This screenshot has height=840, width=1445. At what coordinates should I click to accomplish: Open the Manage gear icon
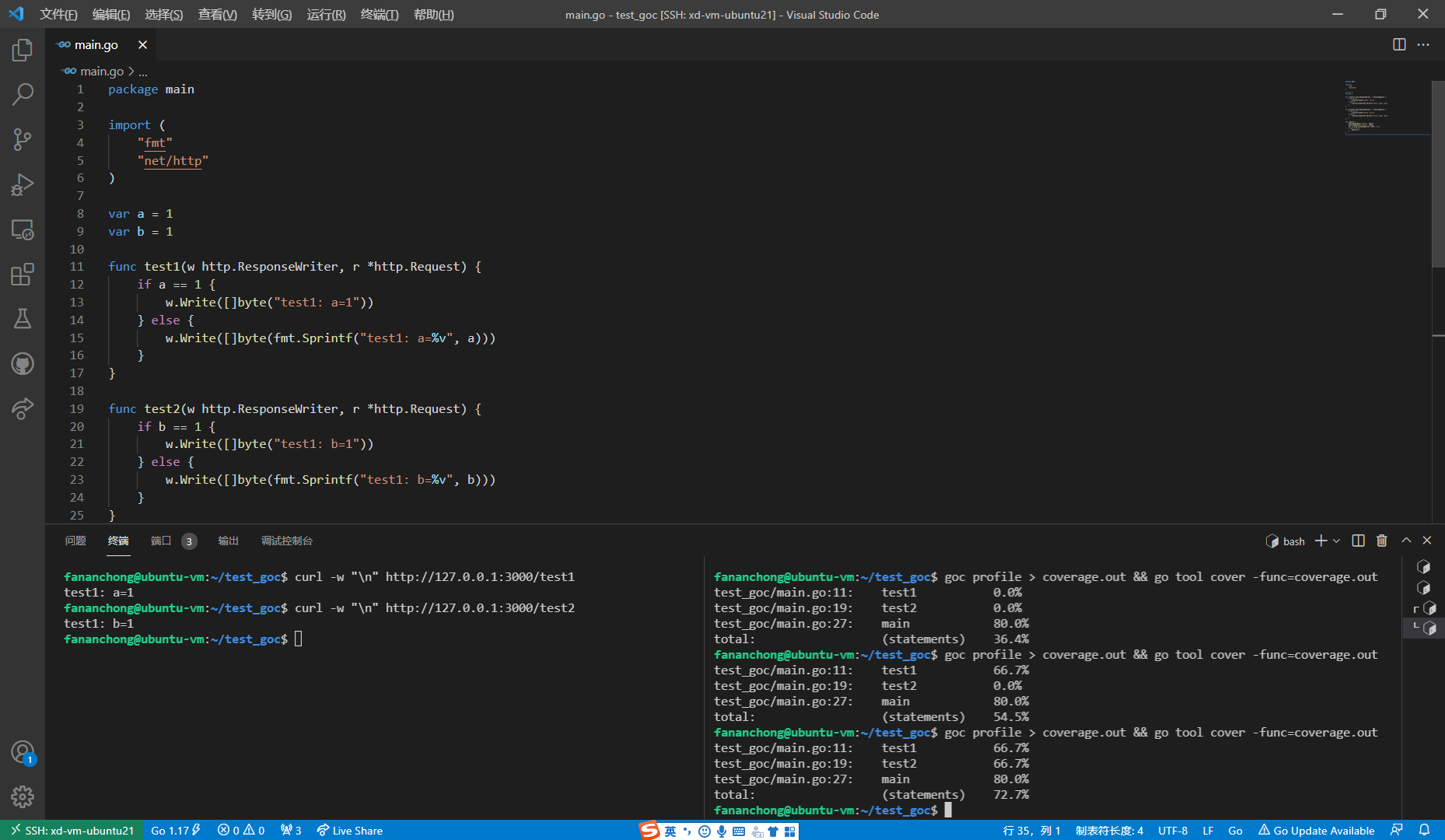click(x=23, y=796)
